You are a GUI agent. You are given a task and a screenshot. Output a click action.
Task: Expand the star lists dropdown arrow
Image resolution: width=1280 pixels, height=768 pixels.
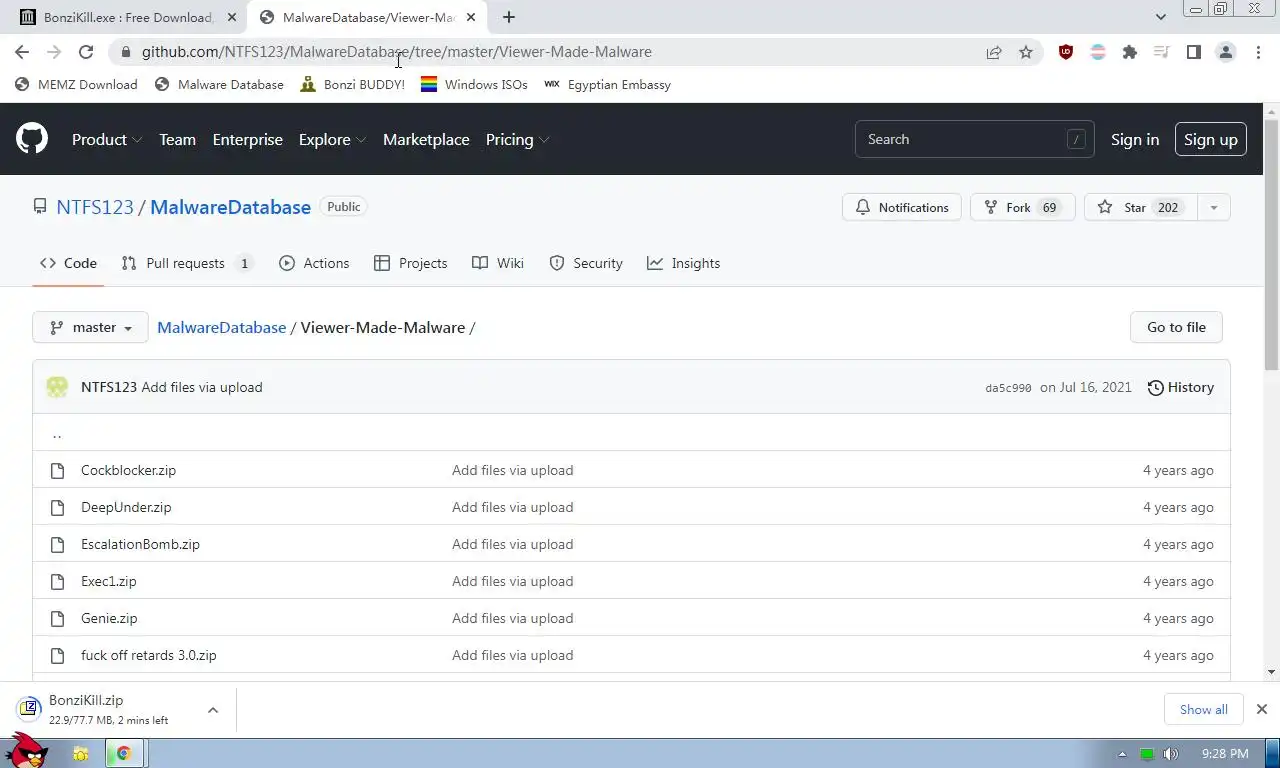pos(1214,207)
